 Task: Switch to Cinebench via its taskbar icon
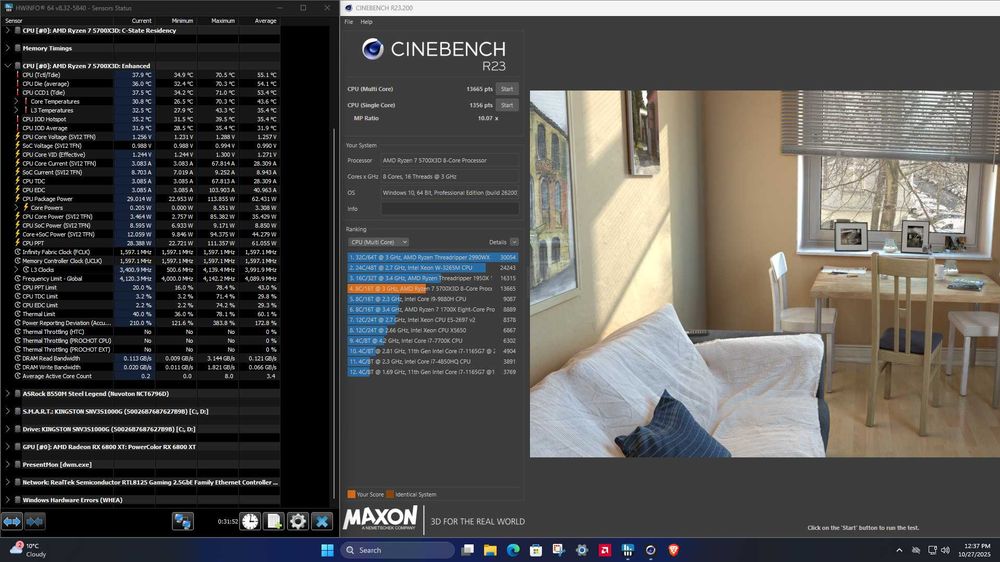tap(651, 550)
